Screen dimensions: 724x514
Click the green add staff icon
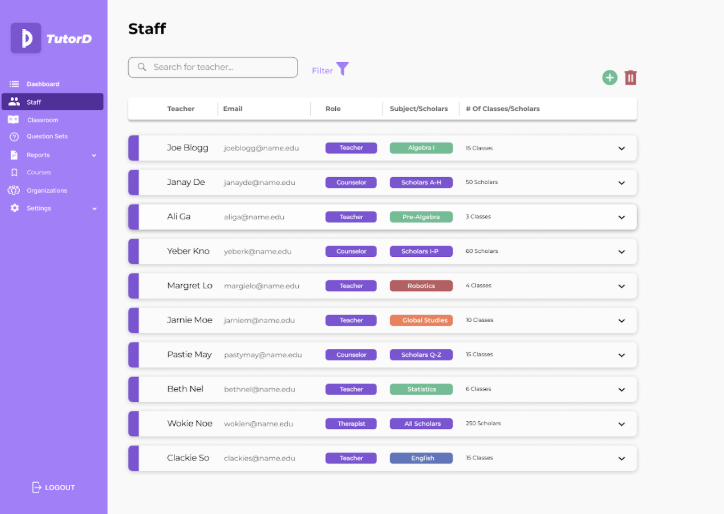point(610,78)
